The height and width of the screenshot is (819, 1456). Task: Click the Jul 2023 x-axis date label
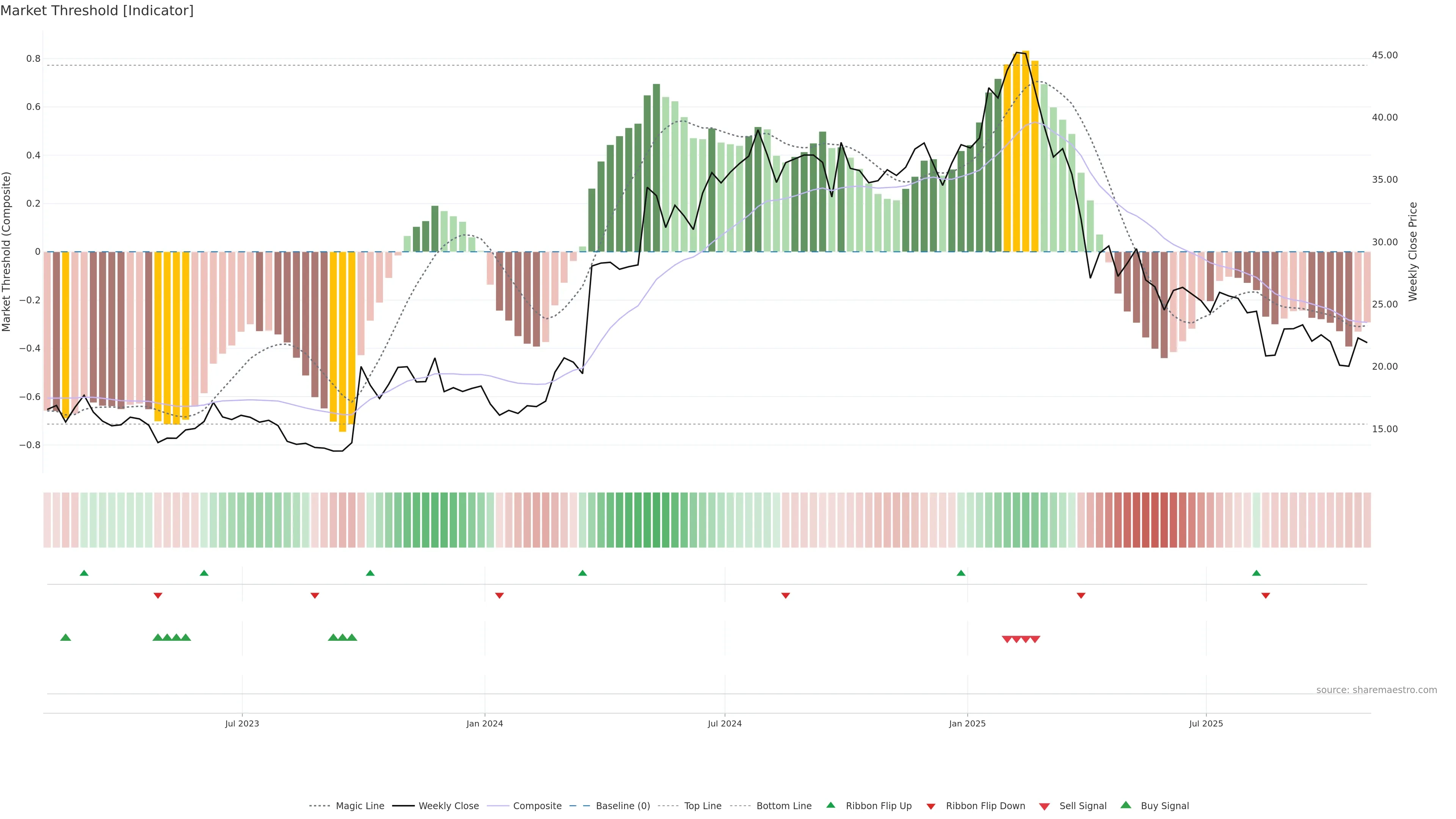242,723
